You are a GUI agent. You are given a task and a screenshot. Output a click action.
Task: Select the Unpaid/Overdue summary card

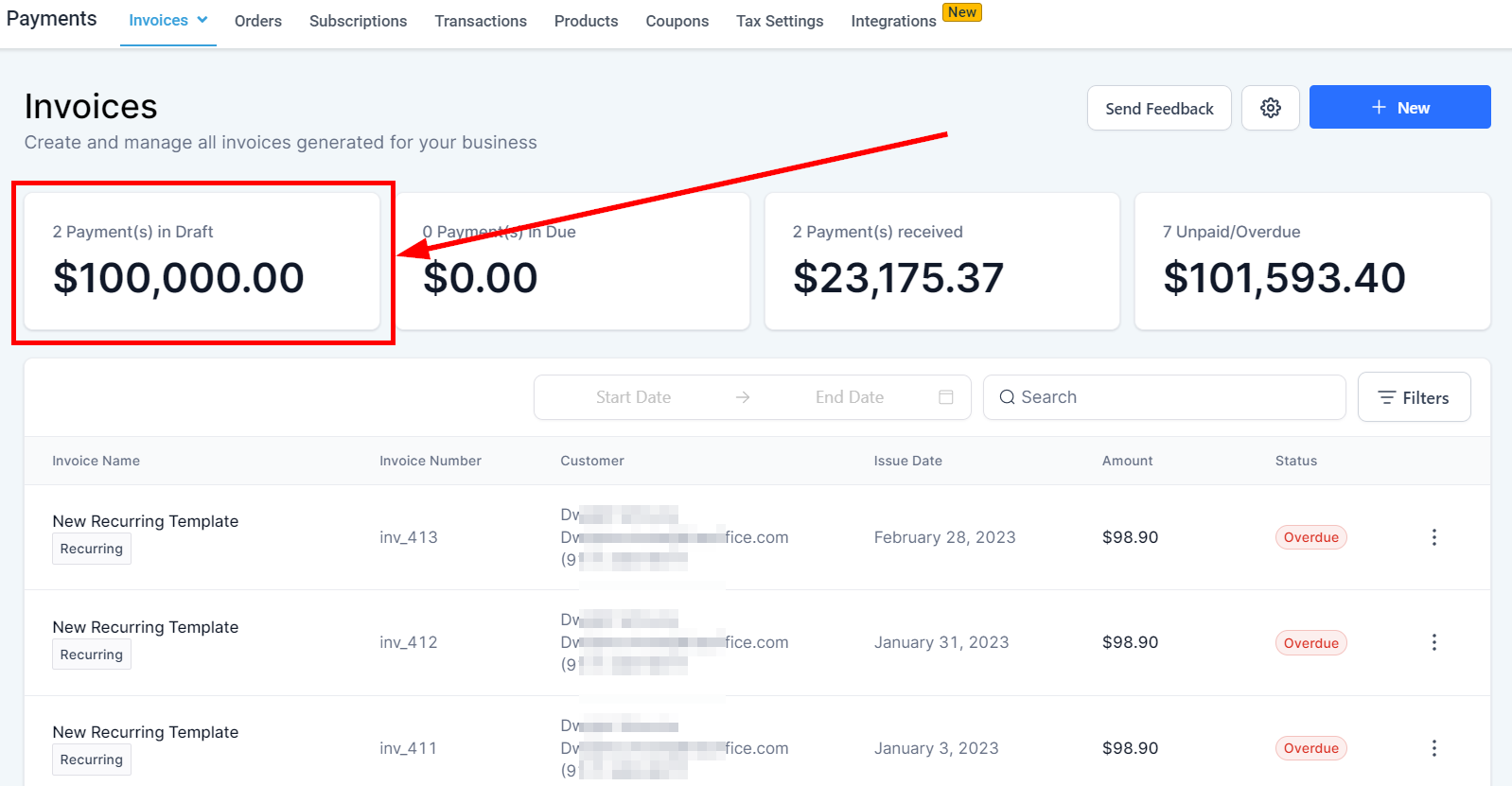pyautogui.click(x=1311, y=262)
